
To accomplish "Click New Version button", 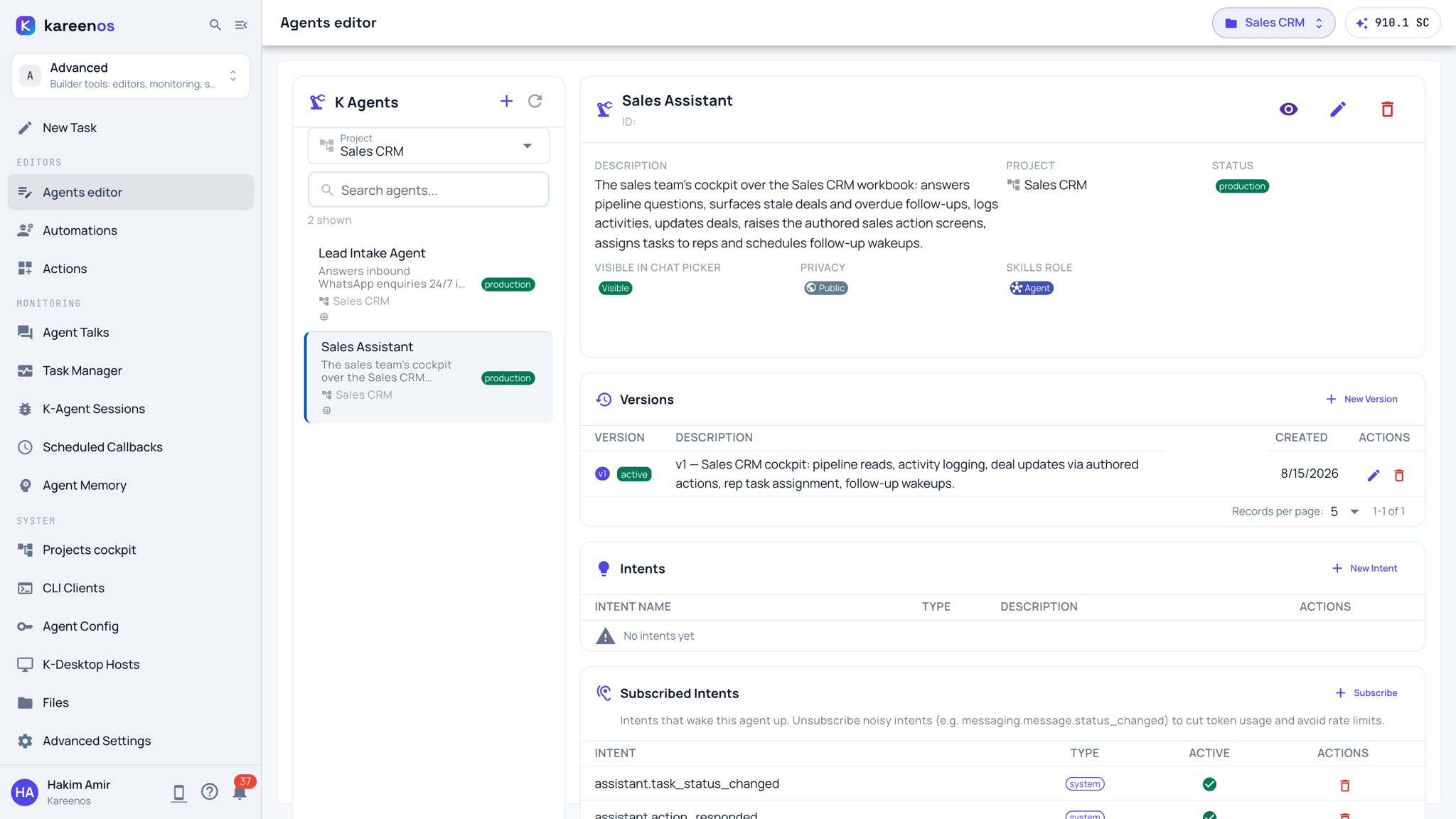I will pyautogui.click(x=1361, y=400).
